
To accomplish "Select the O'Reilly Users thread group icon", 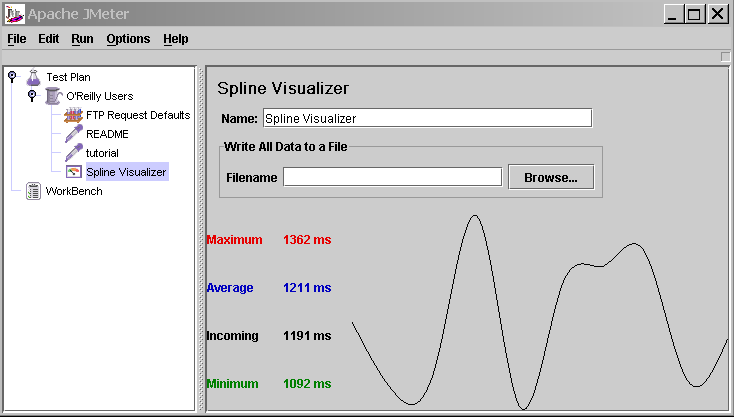I will point(53,96).
